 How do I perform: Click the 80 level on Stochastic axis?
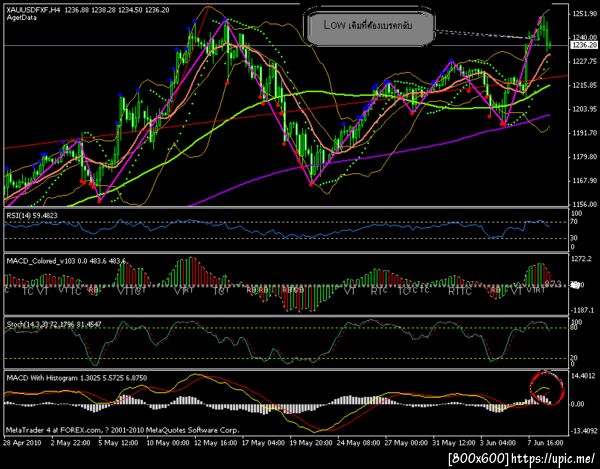pyautogui.click(x=574, y=327)
